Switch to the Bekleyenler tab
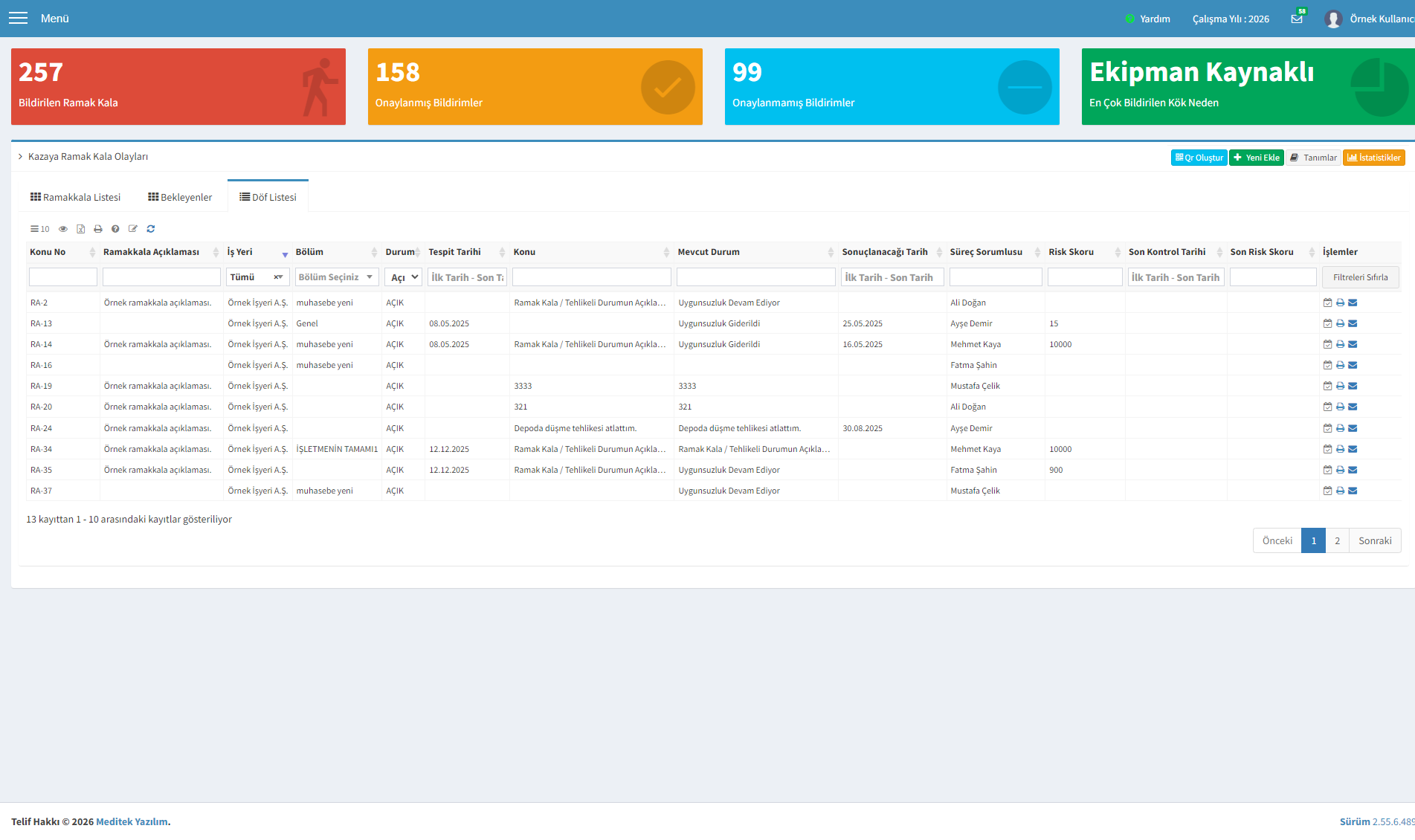1415x840 pixels. [x=180, y=197]
